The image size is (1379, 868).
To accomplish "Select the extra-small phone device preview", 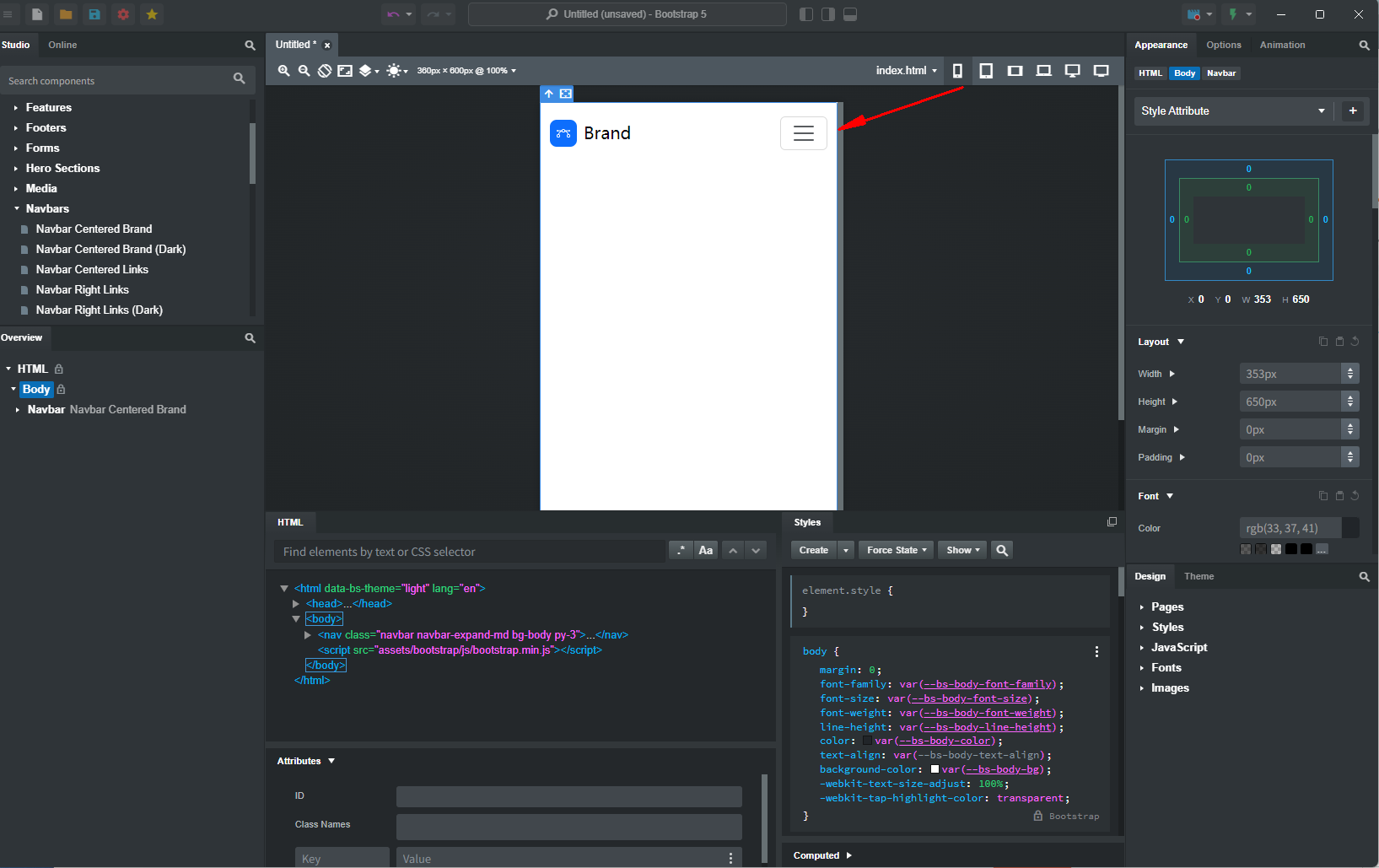I will [x=957, y=71].
